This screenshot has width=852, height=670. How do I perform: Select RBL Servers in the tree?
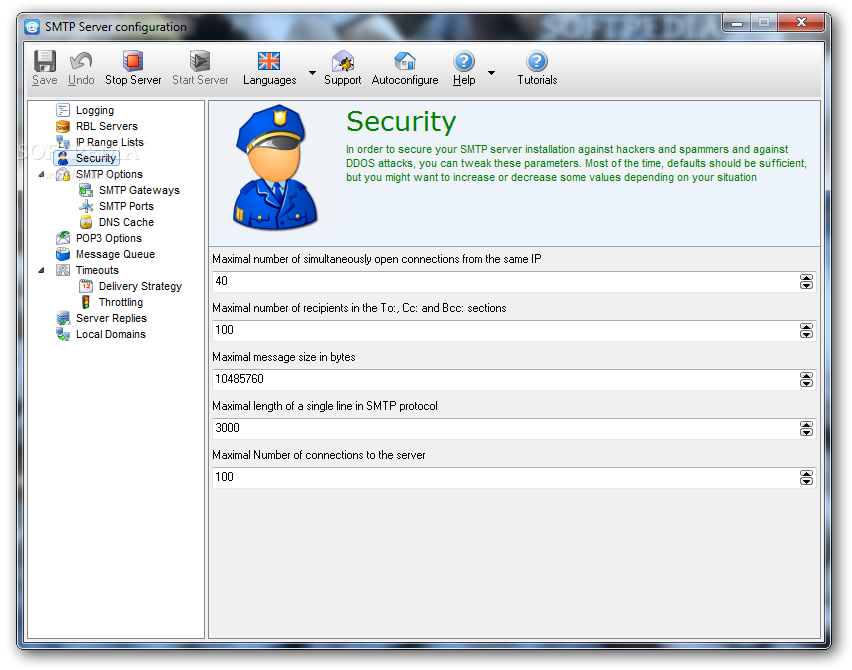(106, 127)
